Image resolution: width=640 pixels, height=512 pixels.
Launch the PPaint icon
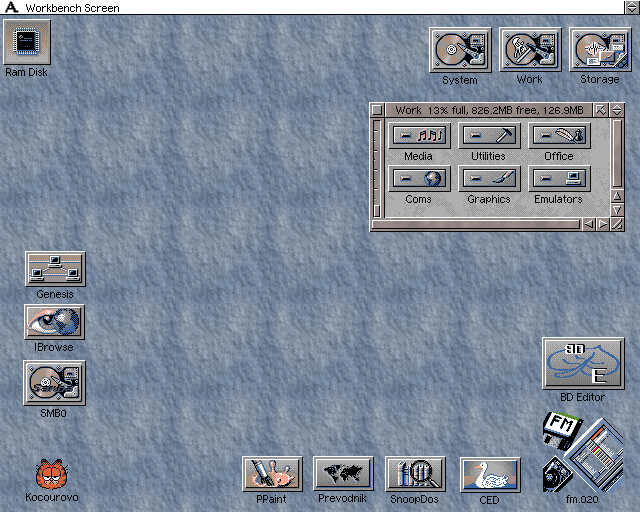tap(272, 474)
